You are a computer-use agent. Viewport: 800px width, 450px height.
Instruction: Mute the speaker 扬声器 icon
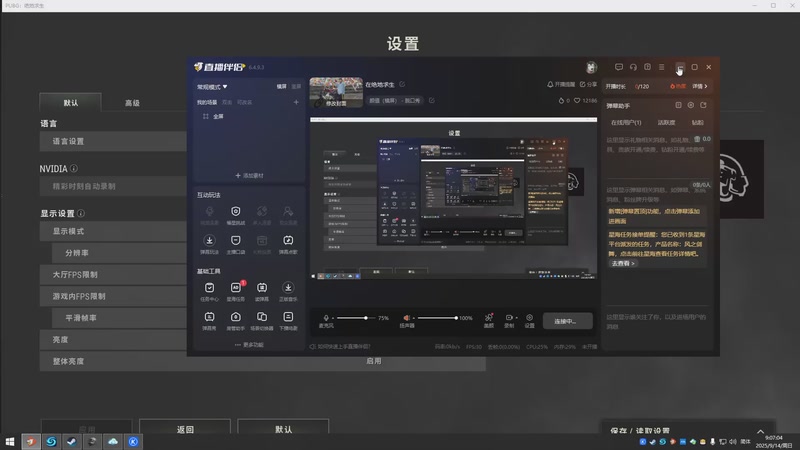coord(407,318)
